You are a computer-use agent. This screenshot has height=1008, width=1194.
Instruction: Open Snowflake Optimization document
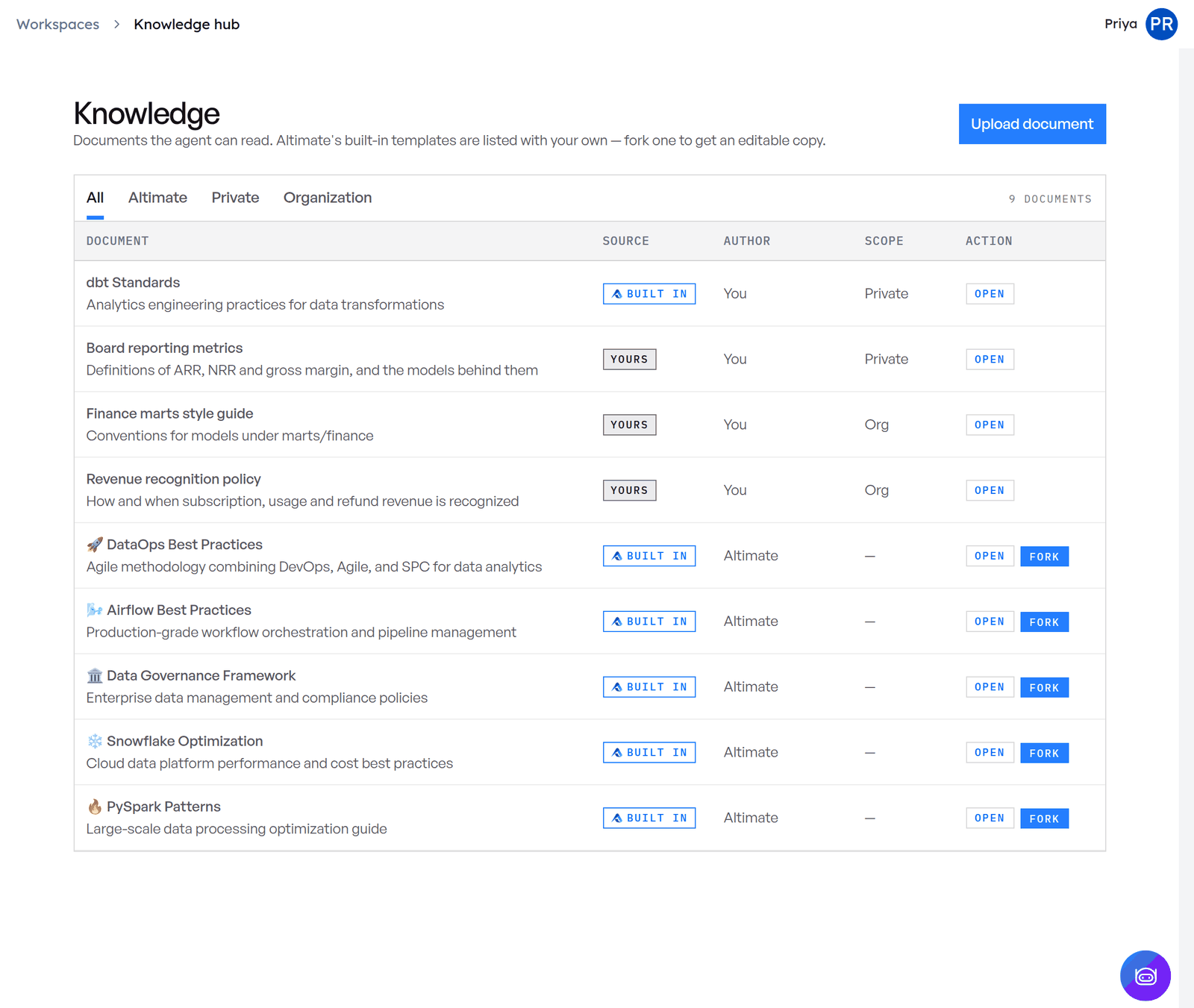(990, 753)
